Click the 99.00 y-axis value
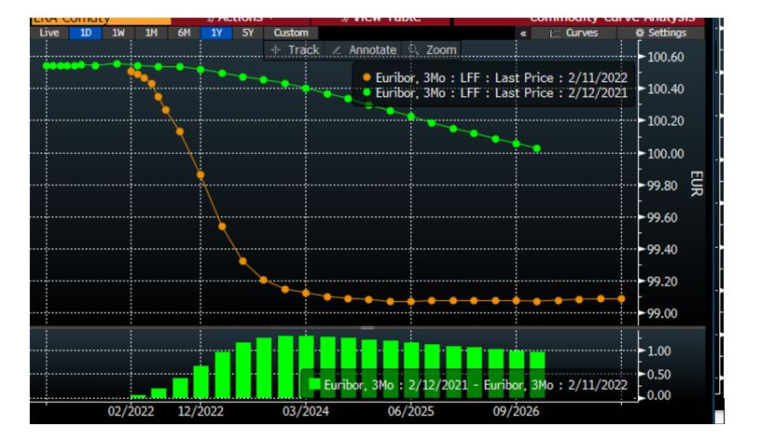The height and width of the screenshot is (440, 760). [662, 314]
